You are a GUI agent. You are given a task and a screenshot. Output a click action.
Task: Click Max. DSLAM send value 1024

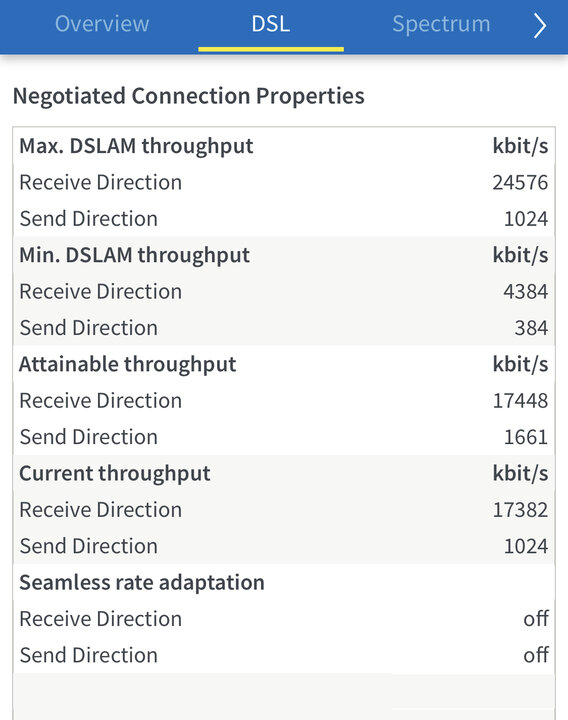(x=526, y=219)
